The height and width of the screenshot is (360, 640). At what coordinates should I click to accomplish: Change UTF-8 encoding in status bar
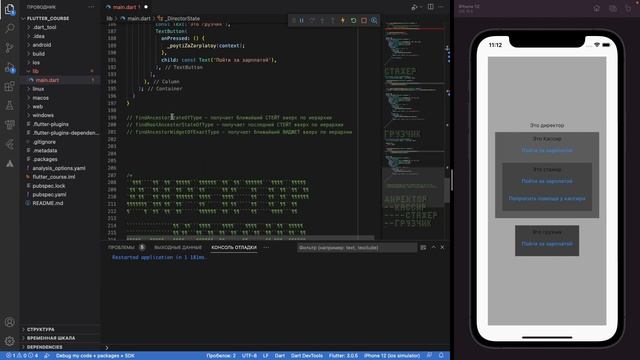pos(249,356)
